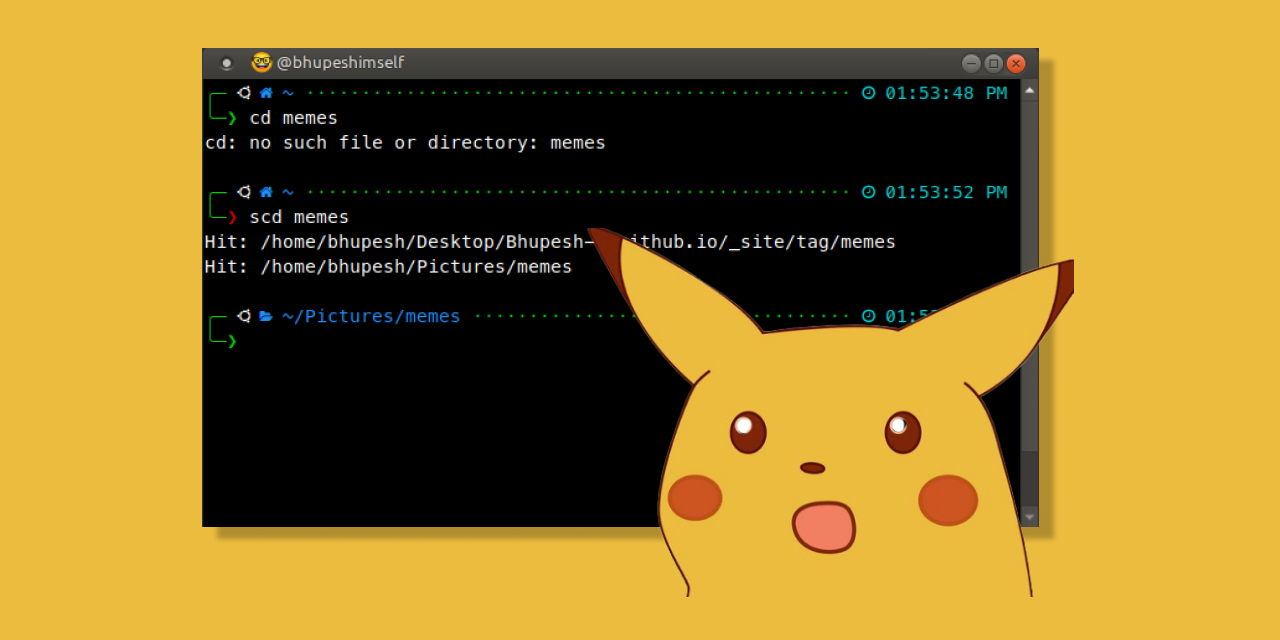The width and height of the screenshot is (1280, 640).
Task: Click the nerd face emoji in title bar
Action: 261,62
